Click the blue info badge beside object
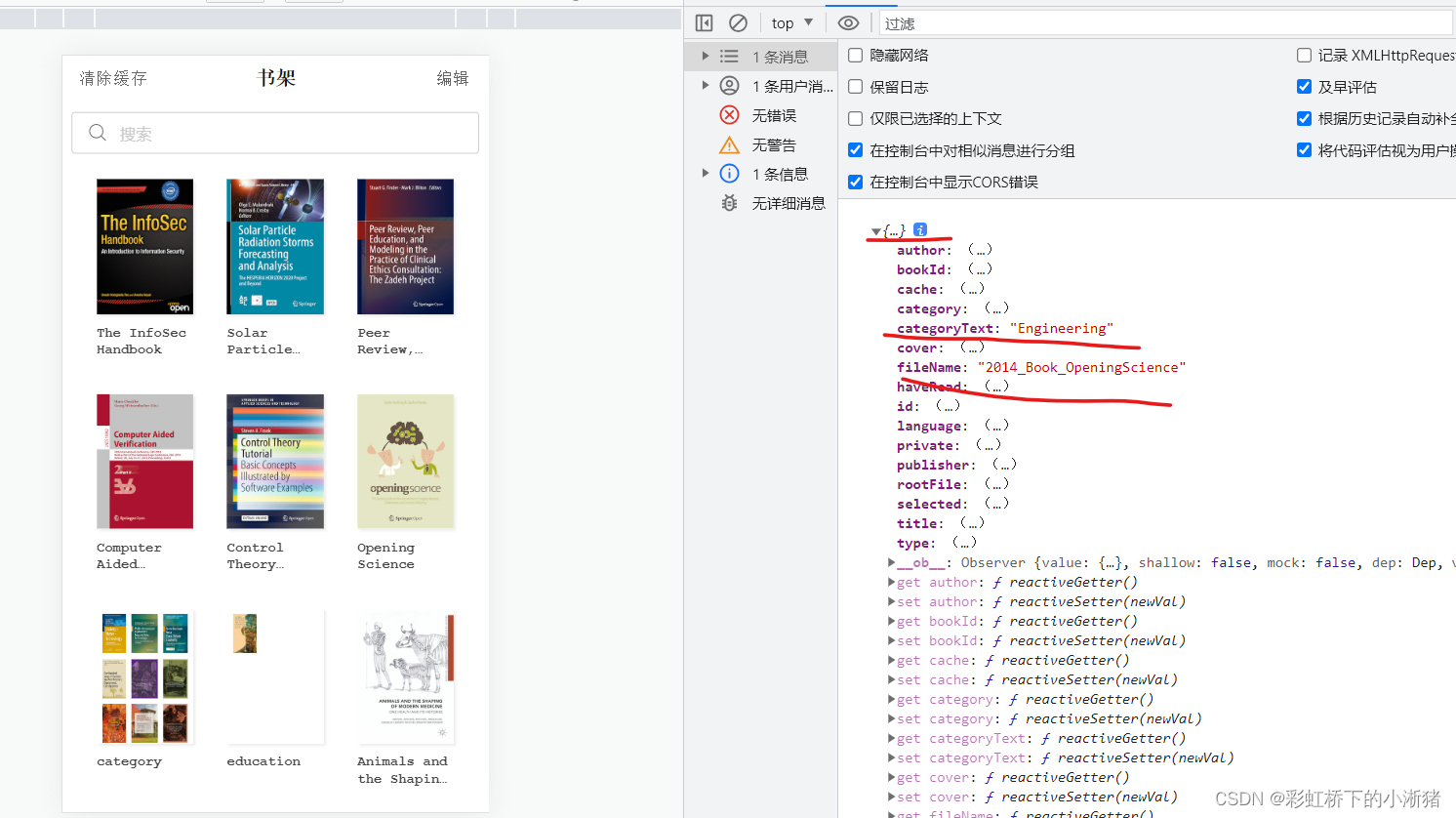Viewport: 1456px width, 818px height. [x=919, y=230]
